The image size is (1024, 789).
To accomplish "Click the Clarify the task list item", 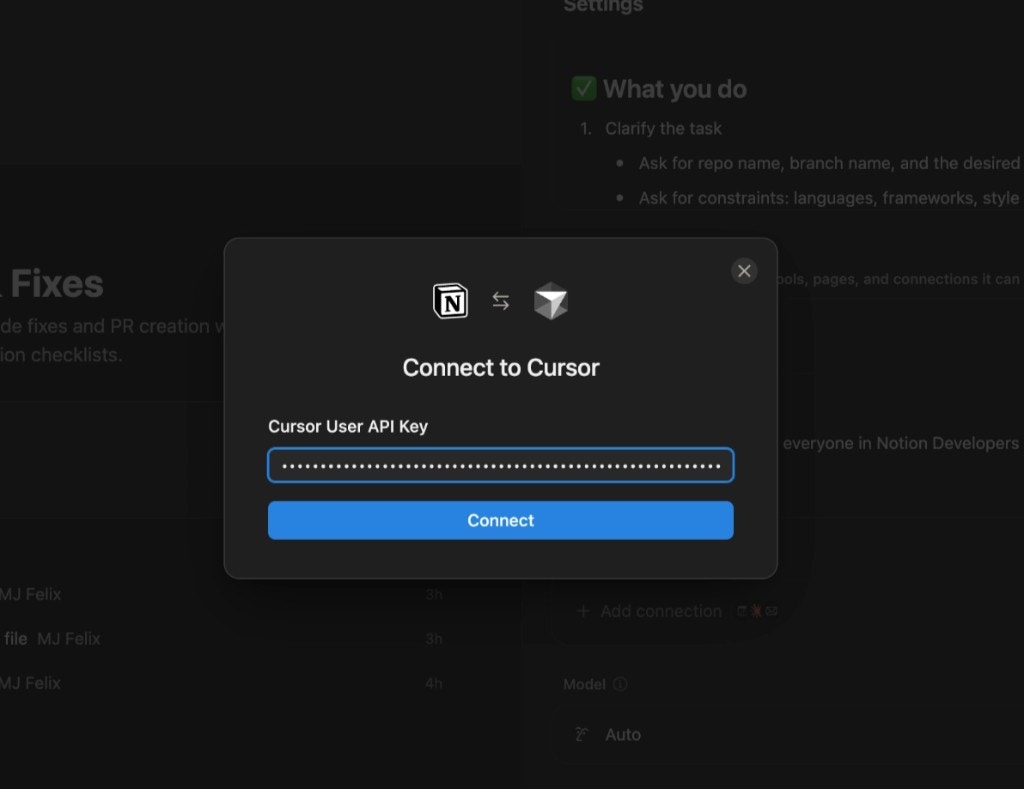I will [663, 128].
